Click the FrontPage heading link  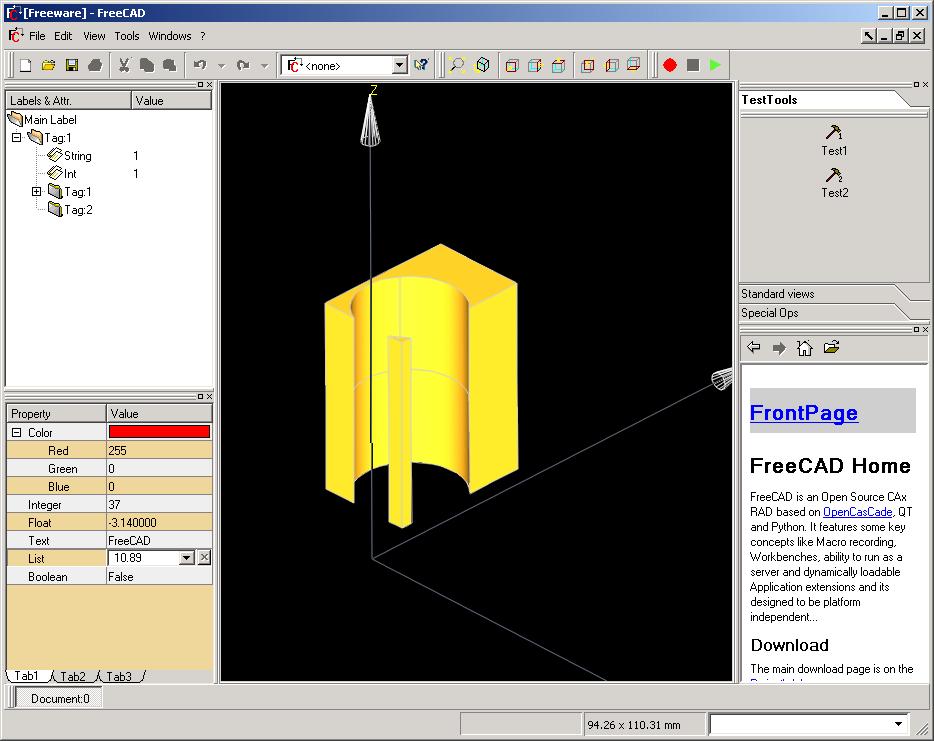click(x=803, y=413)
